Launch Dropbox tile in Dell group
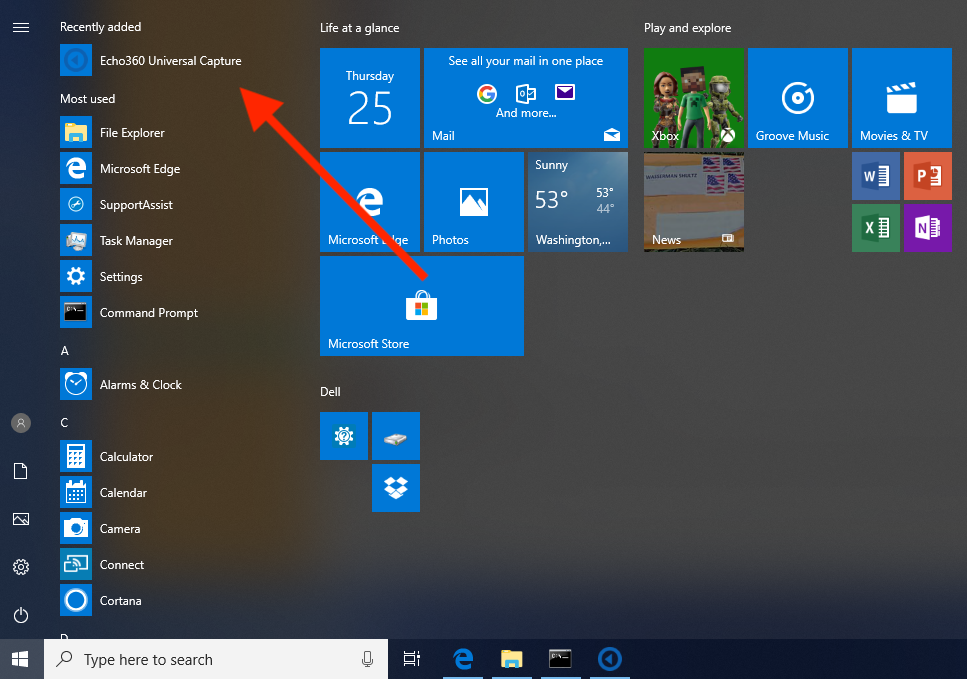 click(x=396, y=488)
